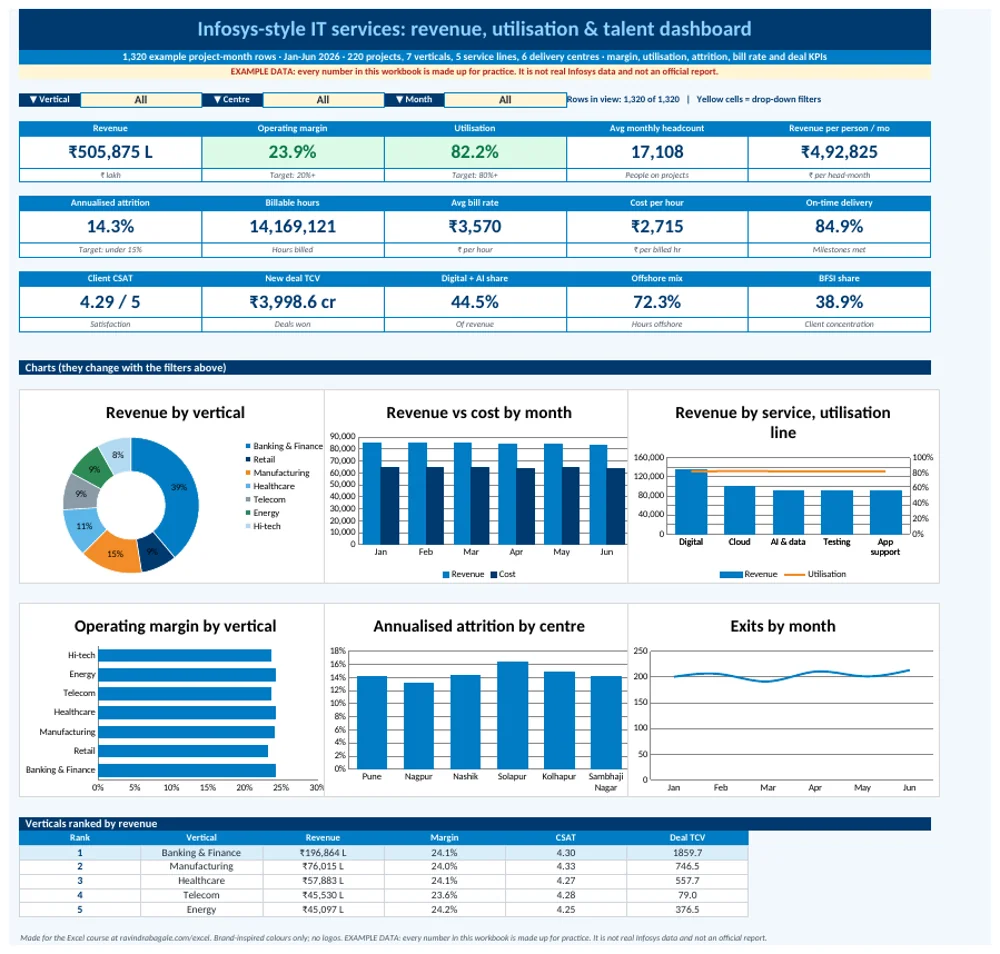Click the Solapur attrition bar
Image resolution: width=1000 pixels, height=954 pixels.
pyautogui.click(x=513, y=715)
